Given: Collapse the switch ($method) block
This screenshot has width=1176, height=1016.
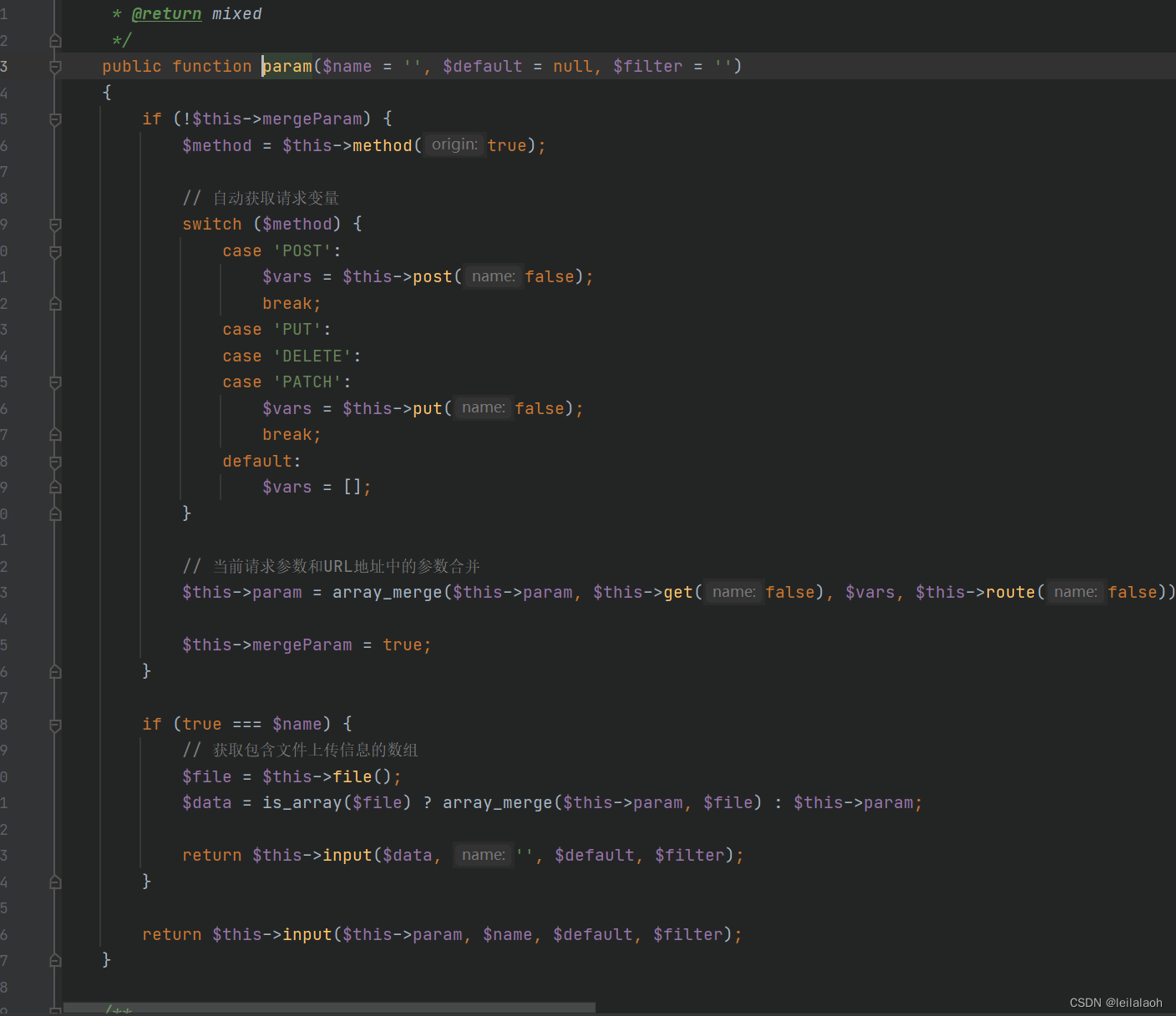Looking at the screenshot, I should pyautogui.click(x=55, y=224).
